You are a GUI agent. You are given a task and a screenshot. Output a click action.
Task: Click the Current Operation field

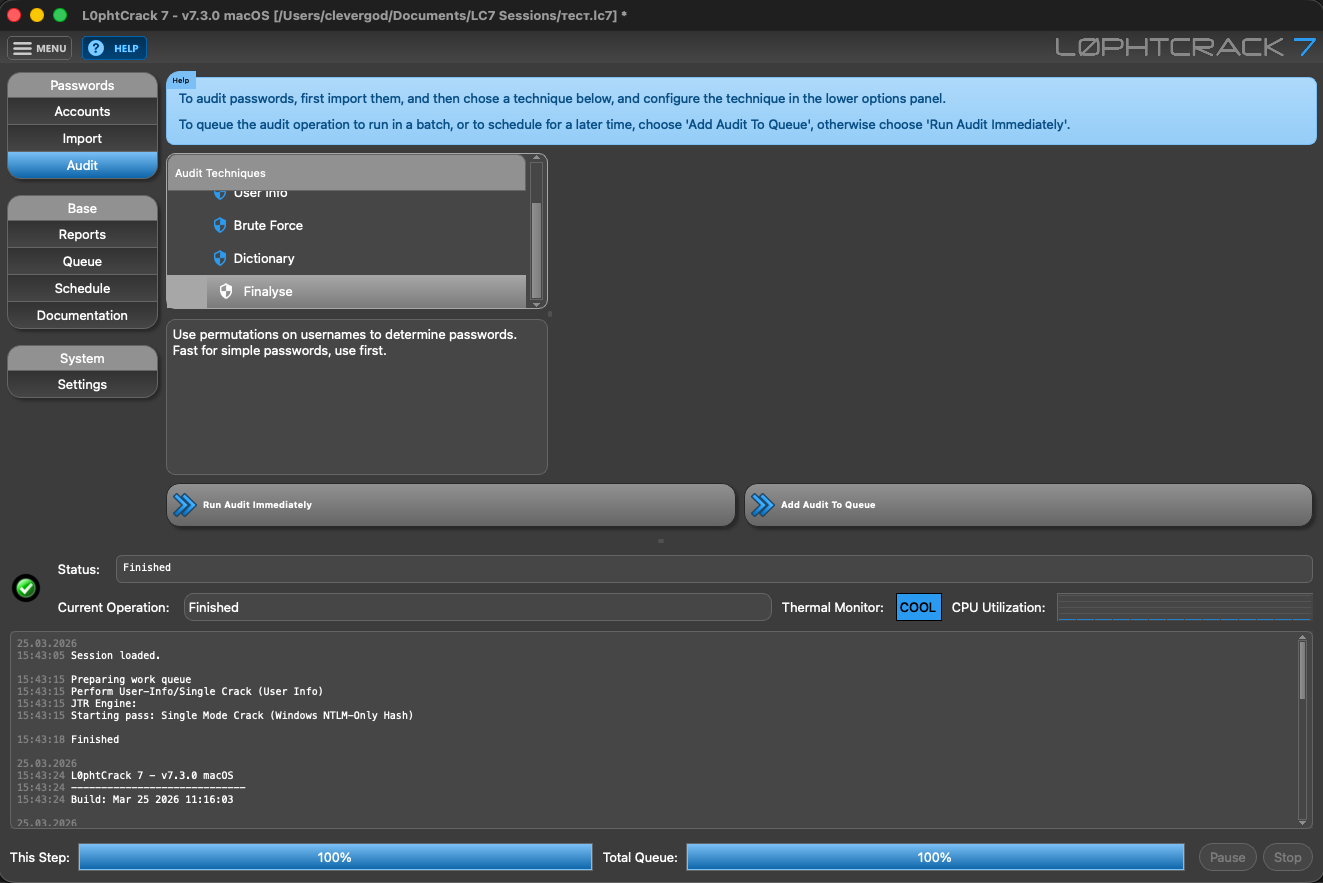pyautogui.click(x=478, y=607)
